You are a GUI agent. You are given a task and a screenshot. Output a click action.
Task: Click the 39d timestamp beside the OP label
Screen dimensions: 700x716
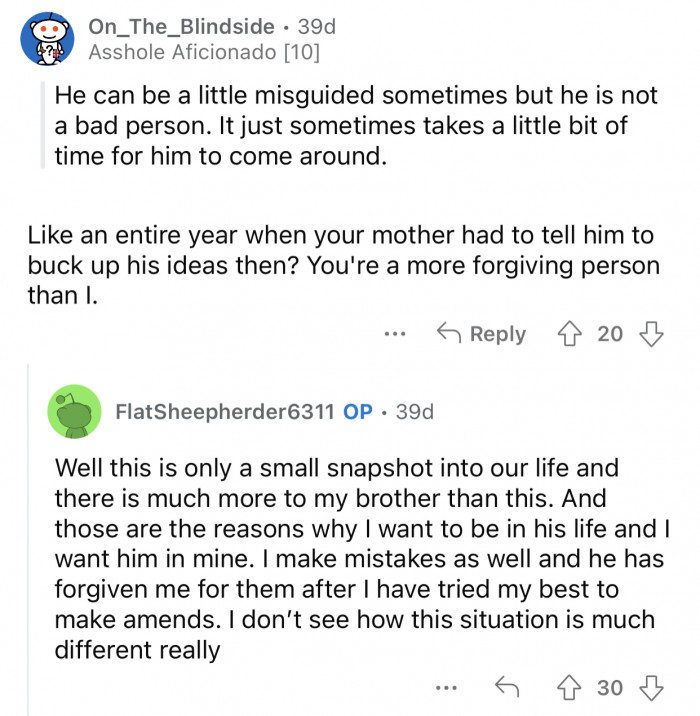(414, 412)
